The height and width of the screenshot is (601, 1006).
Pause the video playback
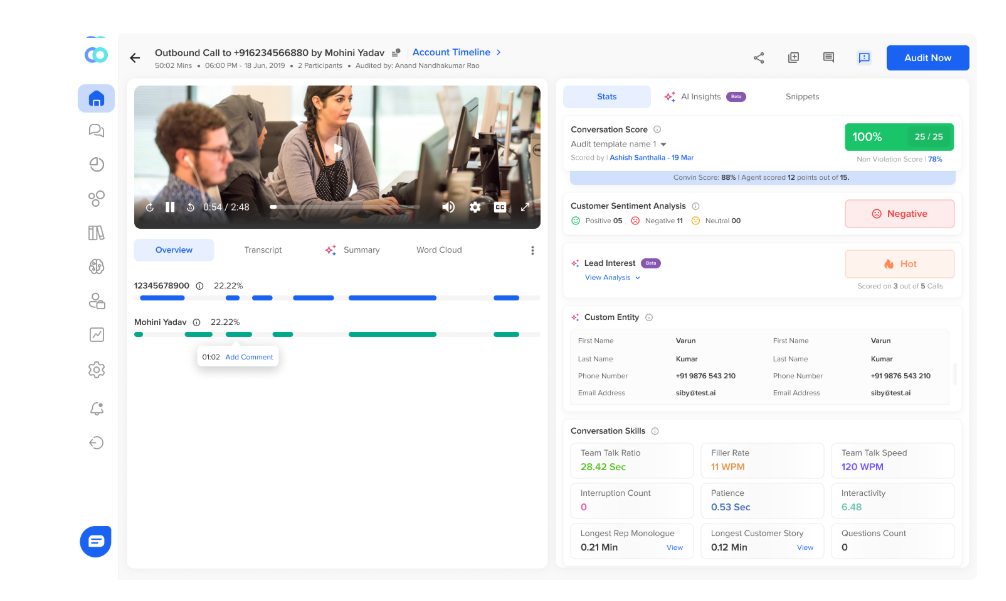tap(170, 207)
